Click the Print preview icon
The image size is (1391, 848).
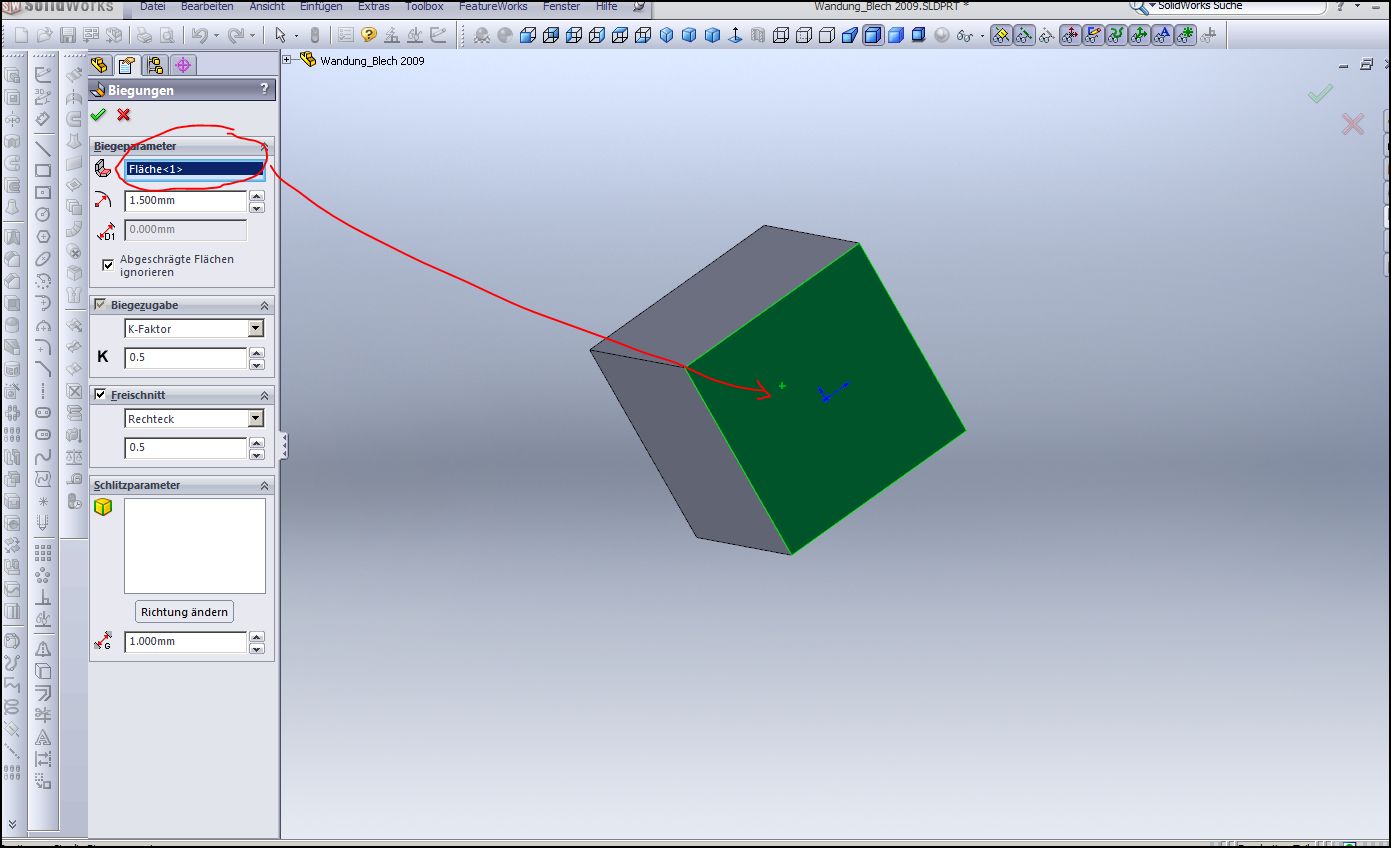[x=166, y=36]
